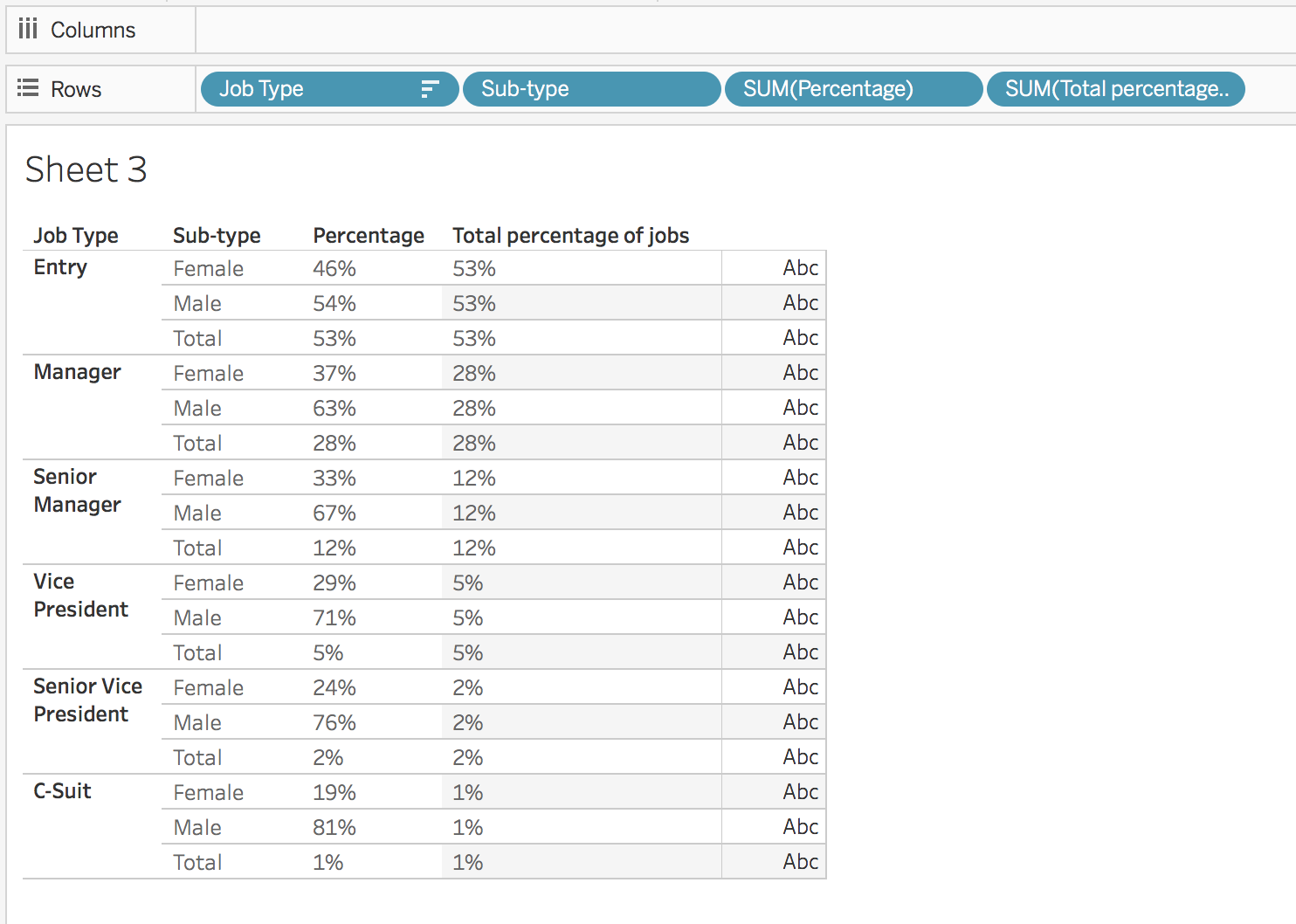
Task: Click the Percentage column header
Action: [369, 235]
